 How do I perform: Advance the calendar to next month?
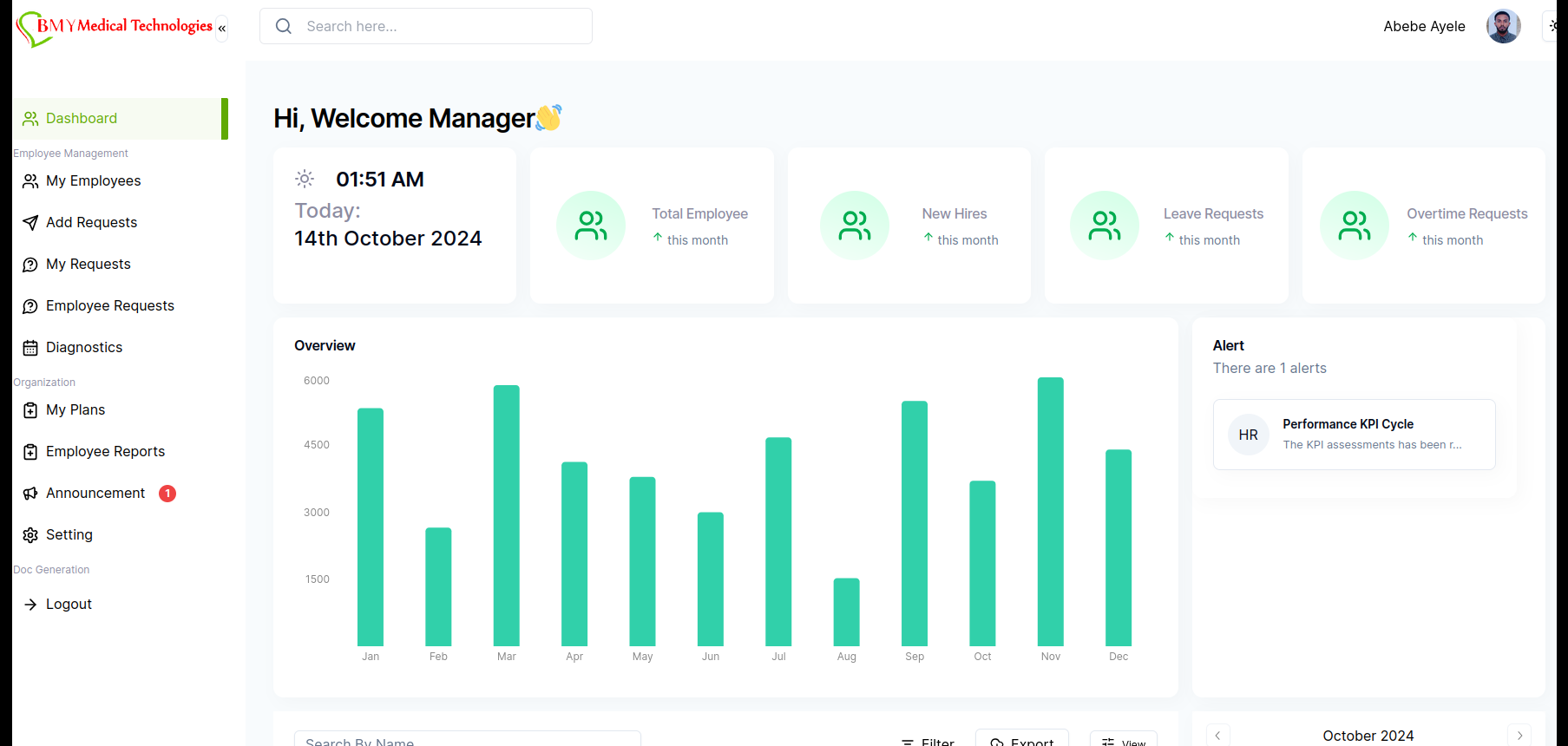pyautogui.click(x=1519, y=736)
